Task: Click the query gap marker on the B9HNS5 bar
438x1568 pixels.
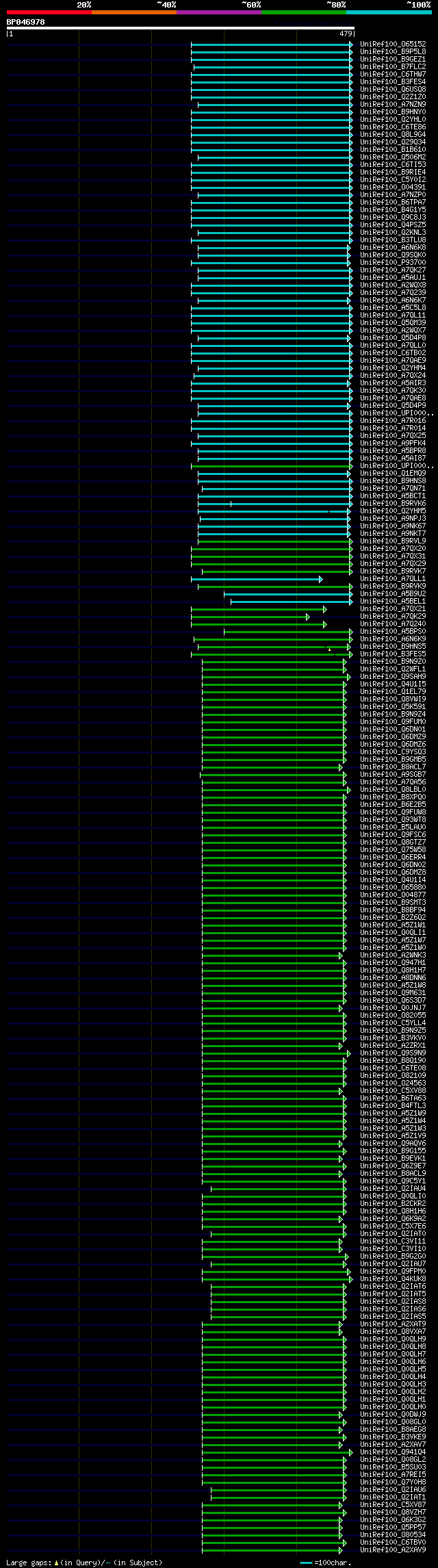Action: pyautogui.click(x=328, y=649)
